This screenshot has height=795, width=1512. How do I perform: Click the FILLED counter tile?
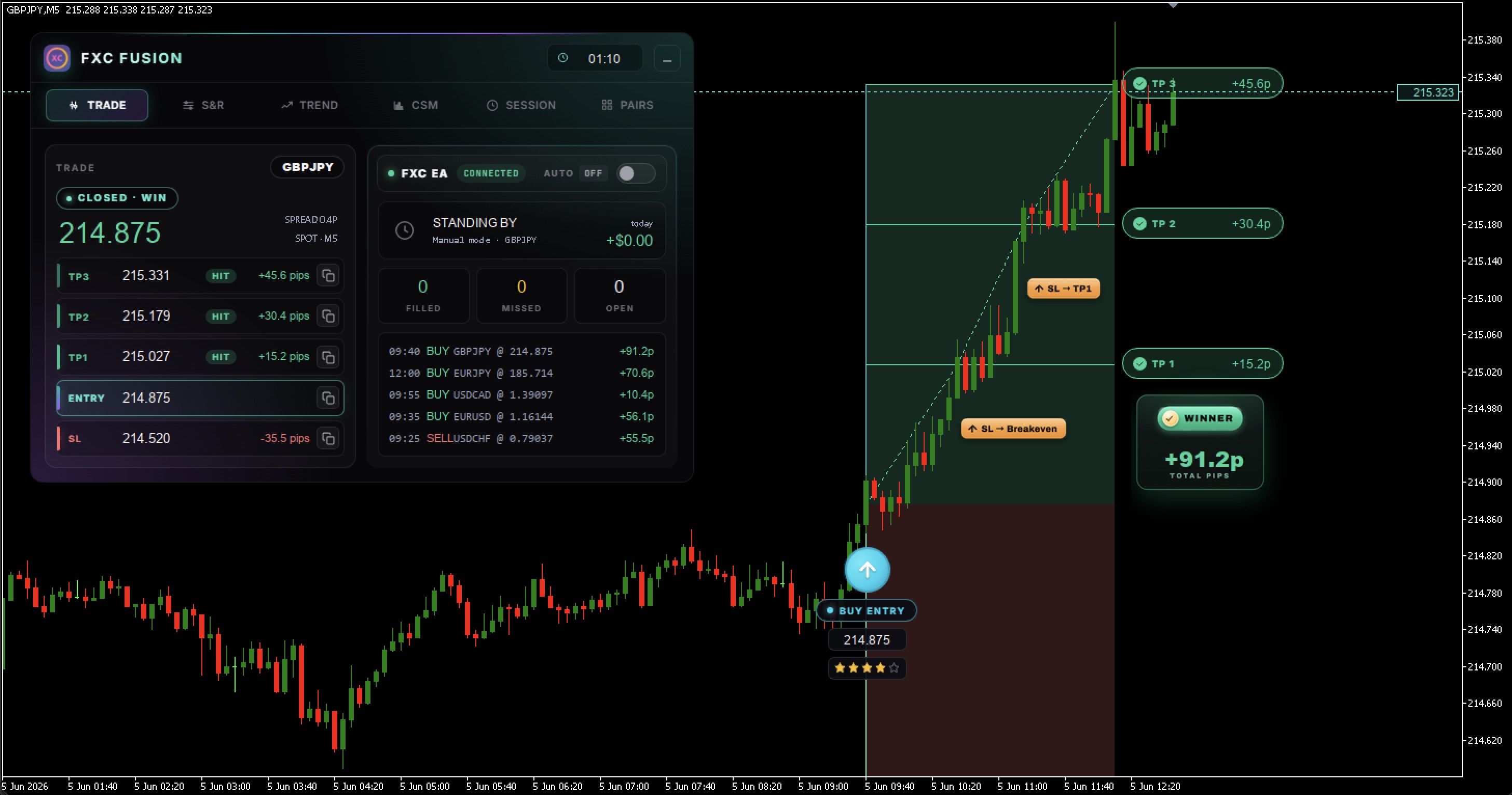[x=423, y=295]
